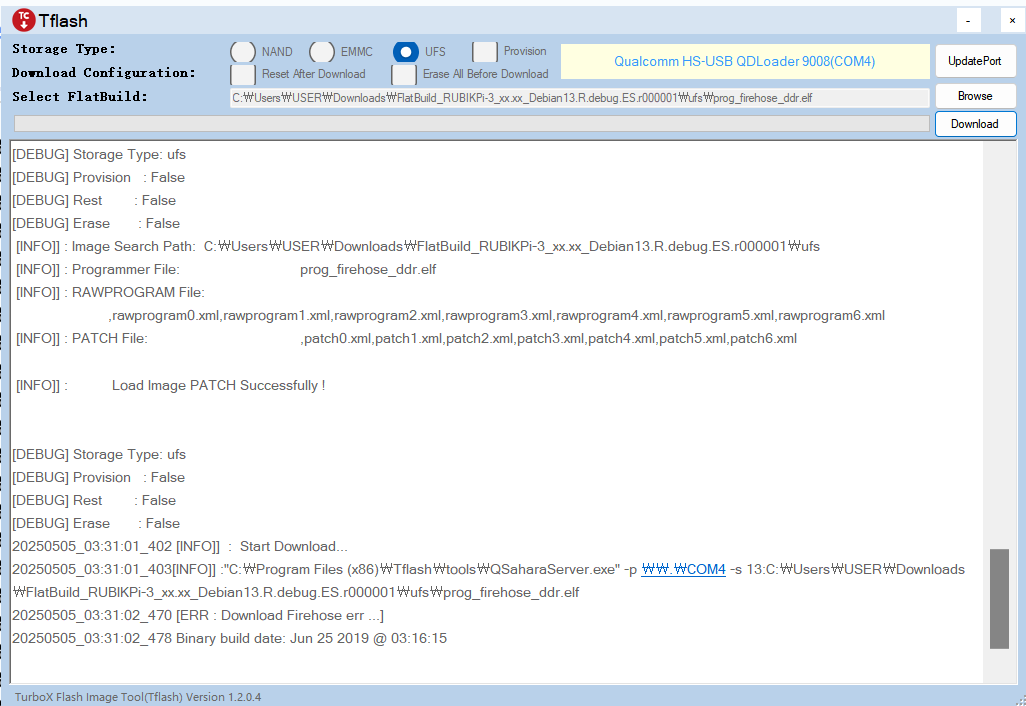Click the first '[DEBUG] Storage Type: ufs' line
The height and width of the screenshot is (706, 1026).
99,154
